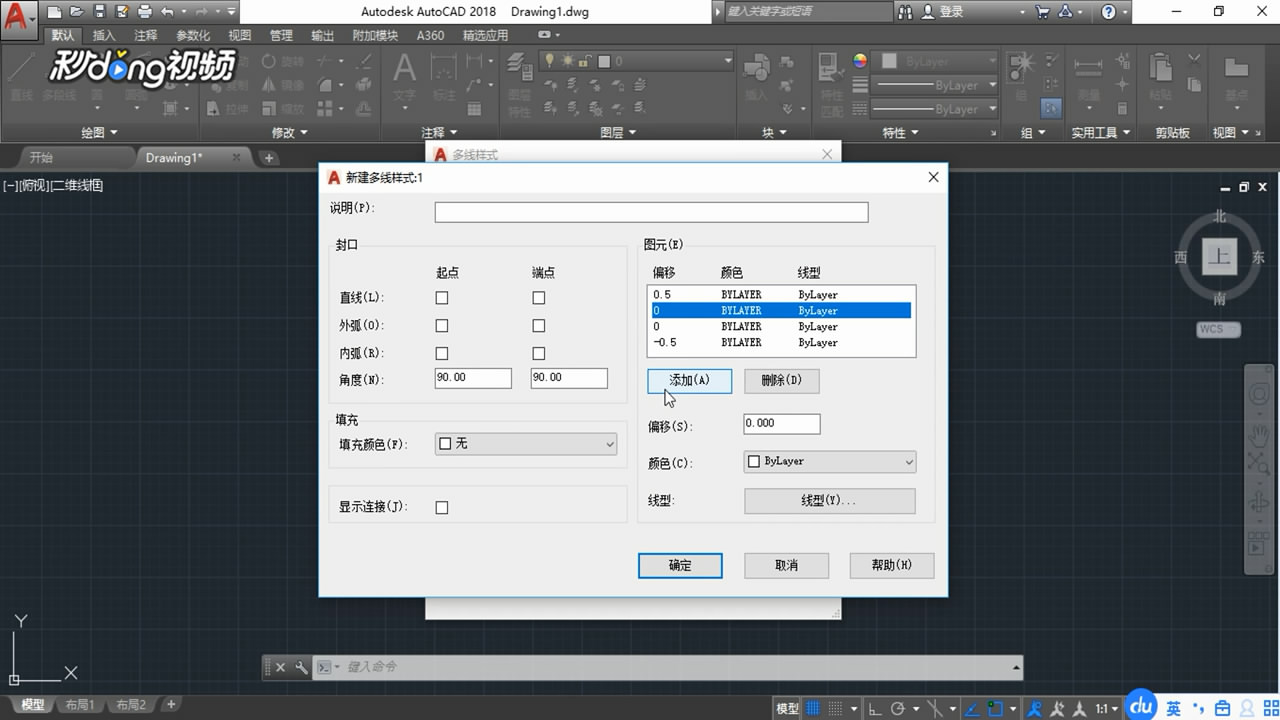
Task: Click the Pan hand icon in navigation bar
Action: [1258, 434]
